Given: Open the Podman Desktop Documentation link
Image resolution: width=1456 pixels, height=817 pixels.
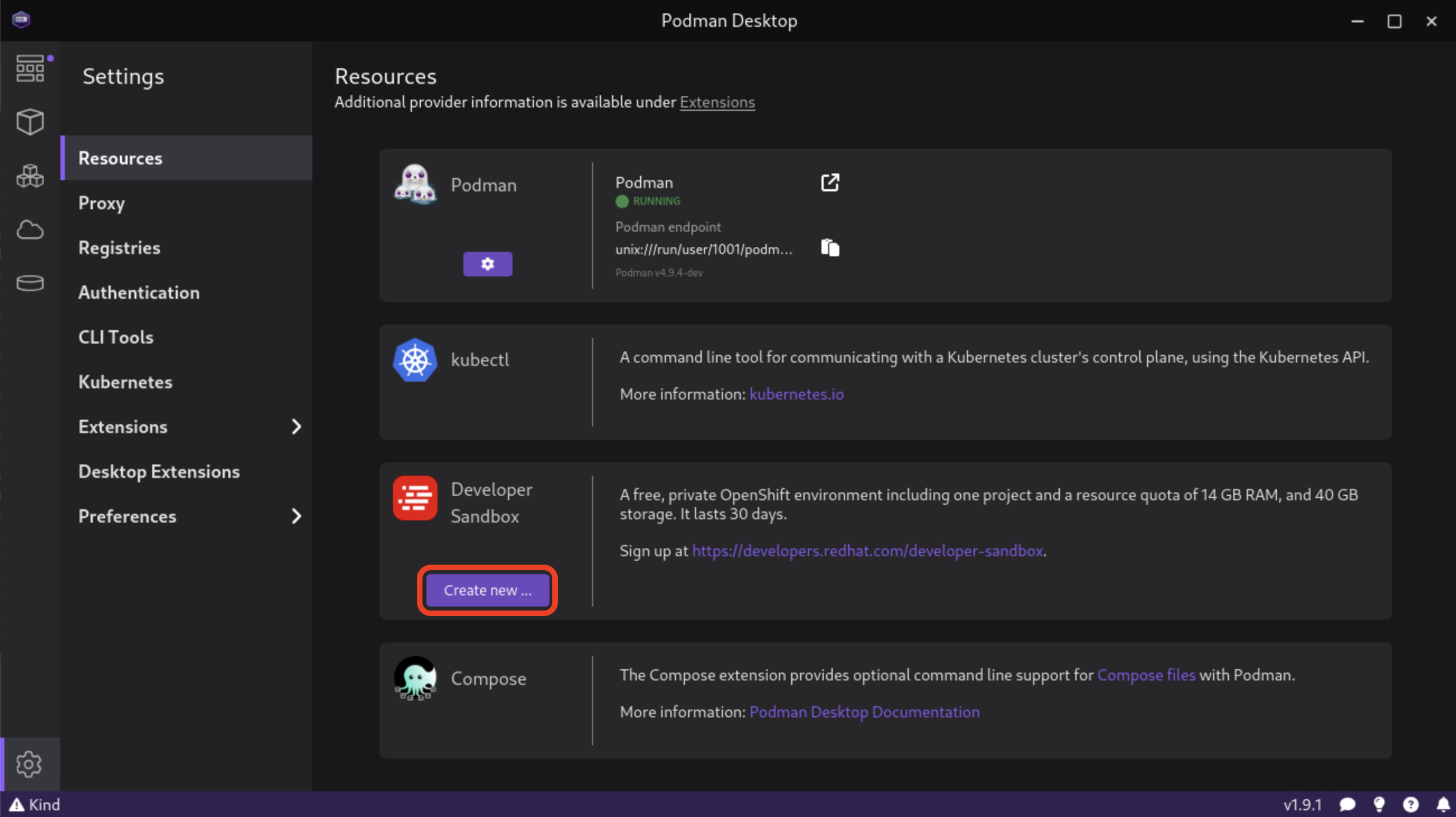Looking at the screenshot, I should click(864, 712).
